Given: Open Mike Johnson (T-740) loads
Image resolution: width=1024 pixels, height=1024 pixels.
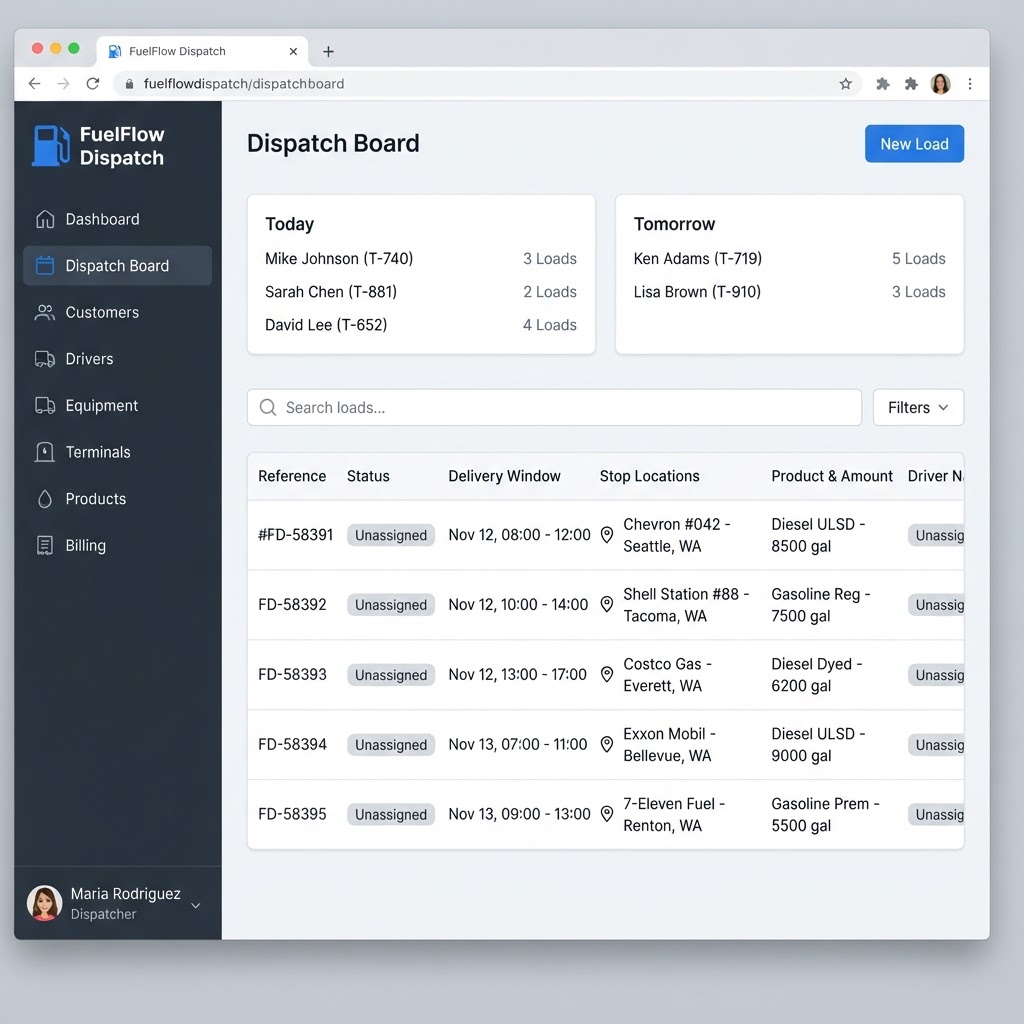Looking at the screenshot, I should (x=421, y=259).
